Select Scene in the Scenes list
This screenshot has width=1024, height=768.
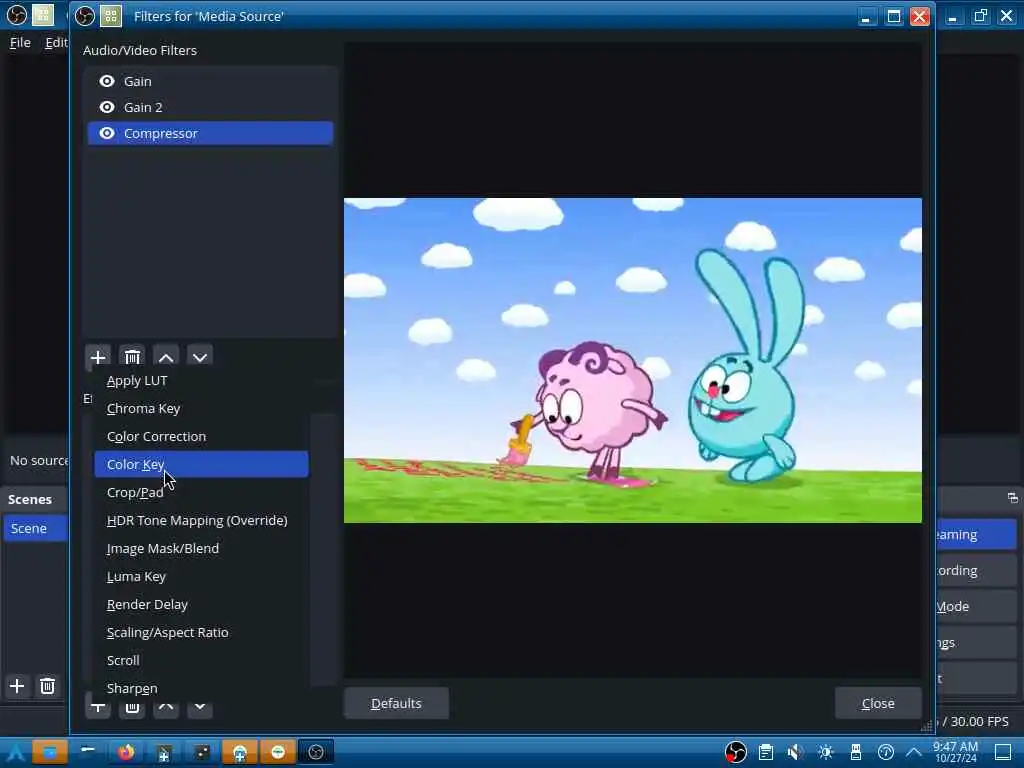point(35,528)
